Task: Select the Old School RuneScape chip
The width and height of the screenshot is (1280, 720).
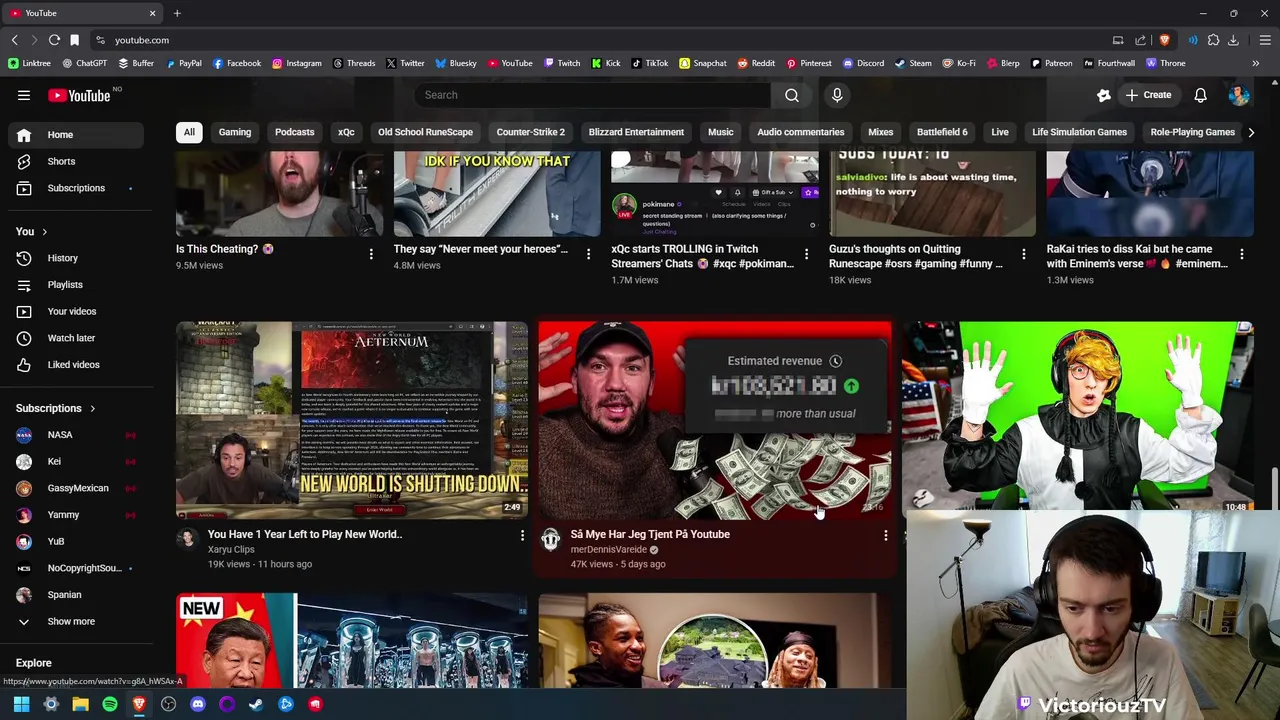Action: (x=425, y=132)
